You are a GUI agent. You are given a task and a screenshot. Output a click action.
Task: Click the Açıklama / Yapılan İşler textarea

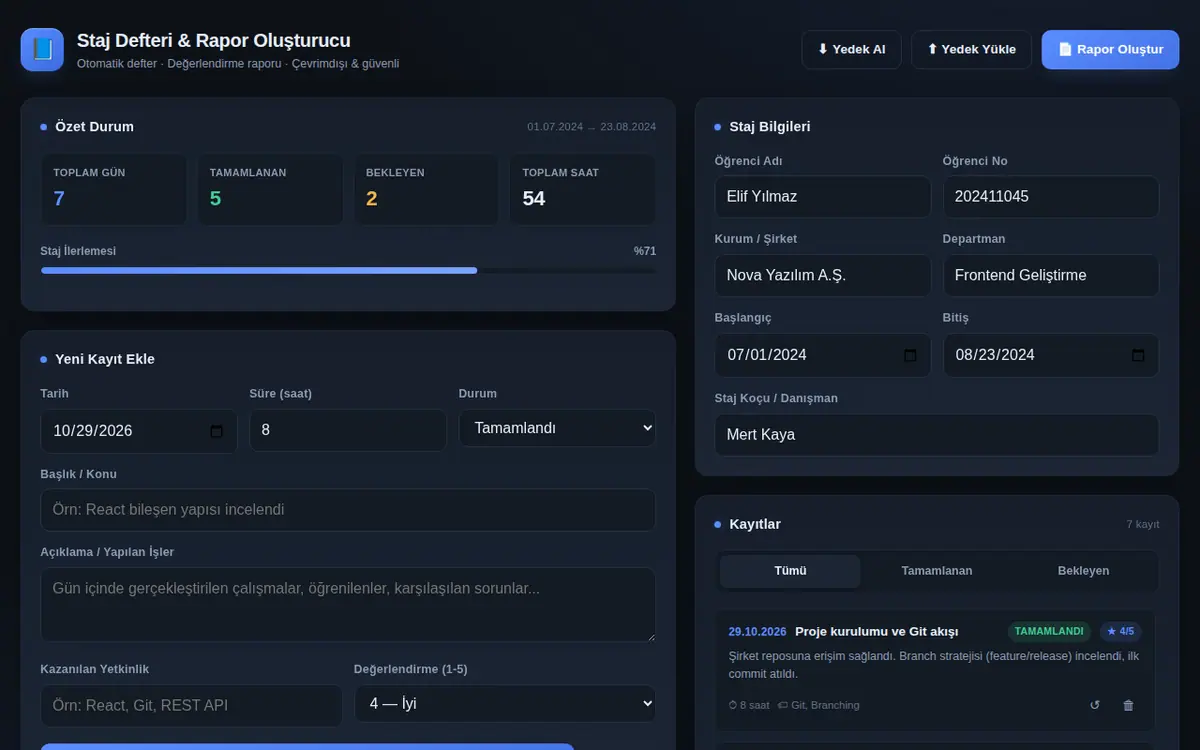coord(348,605)
